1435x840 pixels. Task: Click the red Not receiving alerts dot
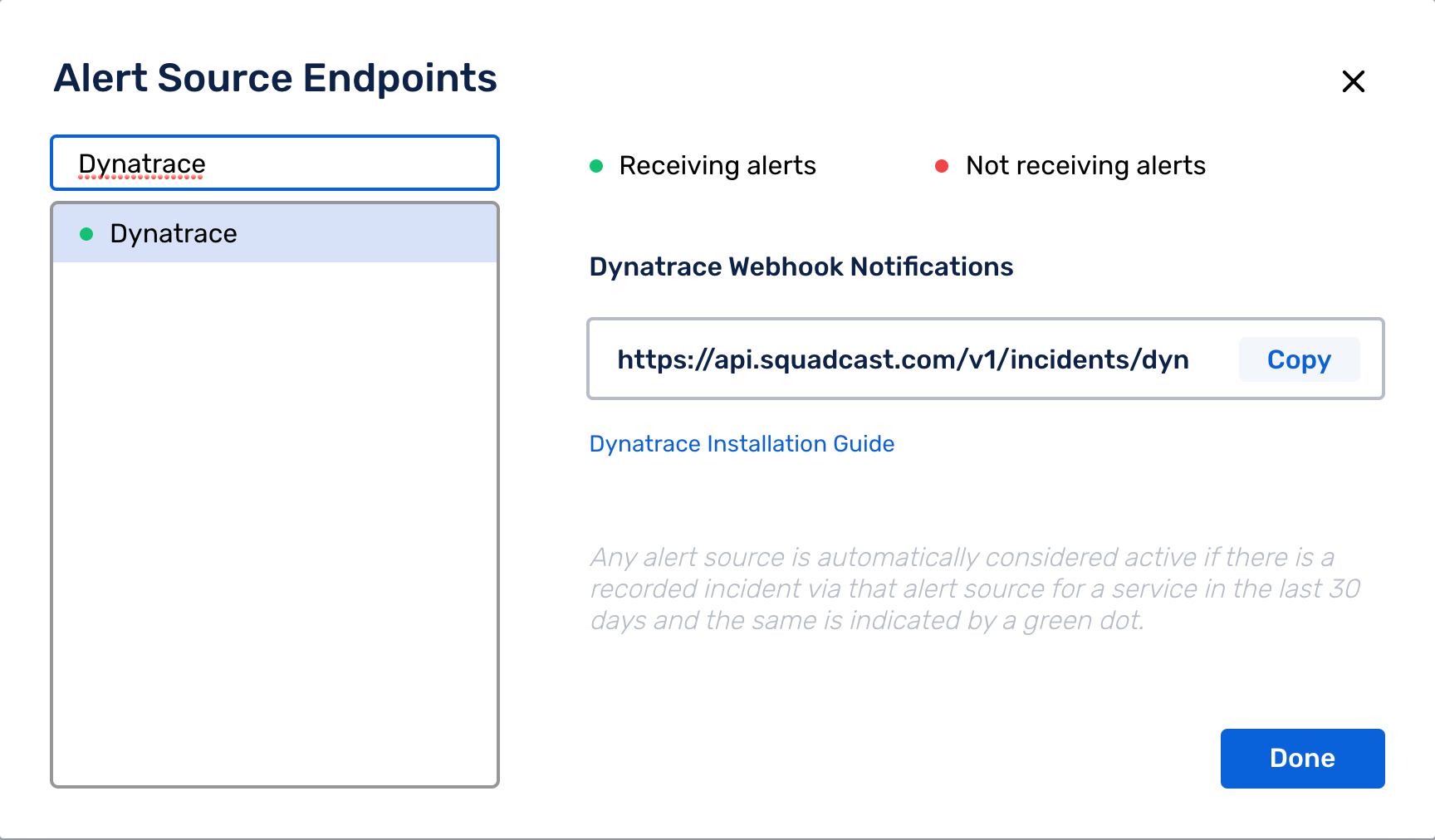942,166
